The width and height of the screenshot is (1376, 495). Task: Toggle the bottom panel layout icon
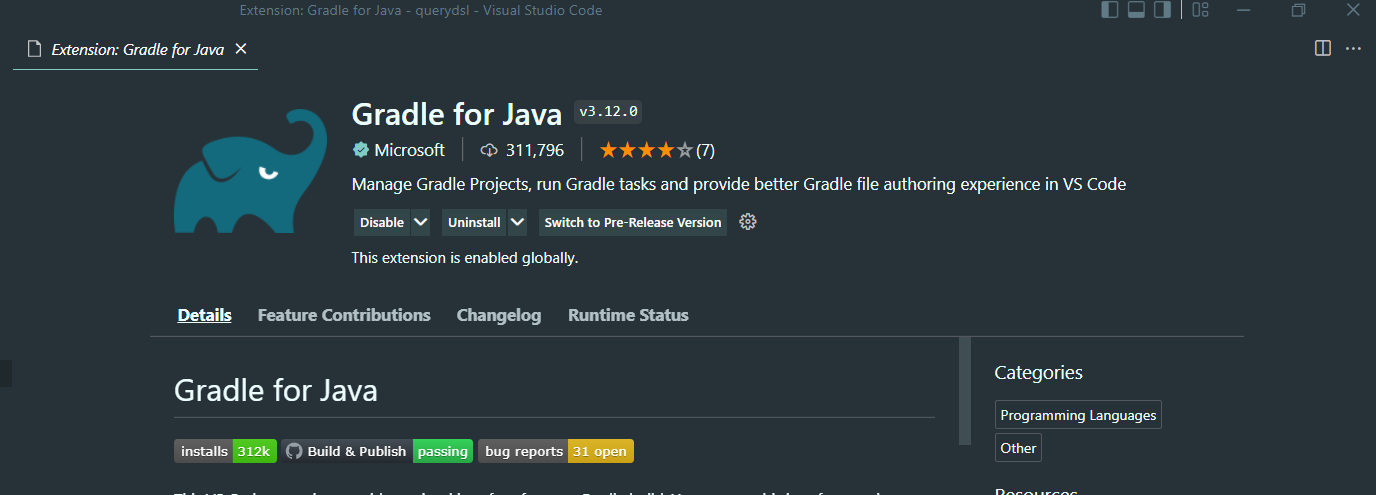point(1136,10)
